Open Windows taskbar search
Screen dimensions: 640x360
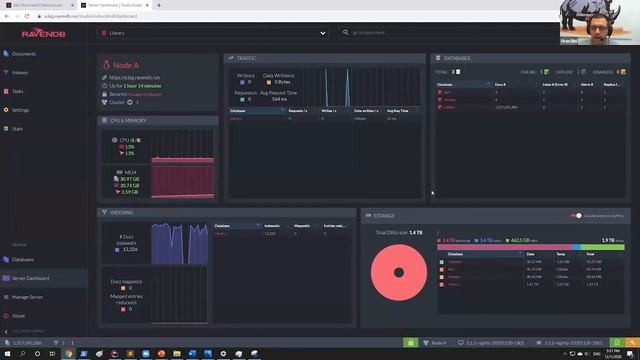[22, 354]
